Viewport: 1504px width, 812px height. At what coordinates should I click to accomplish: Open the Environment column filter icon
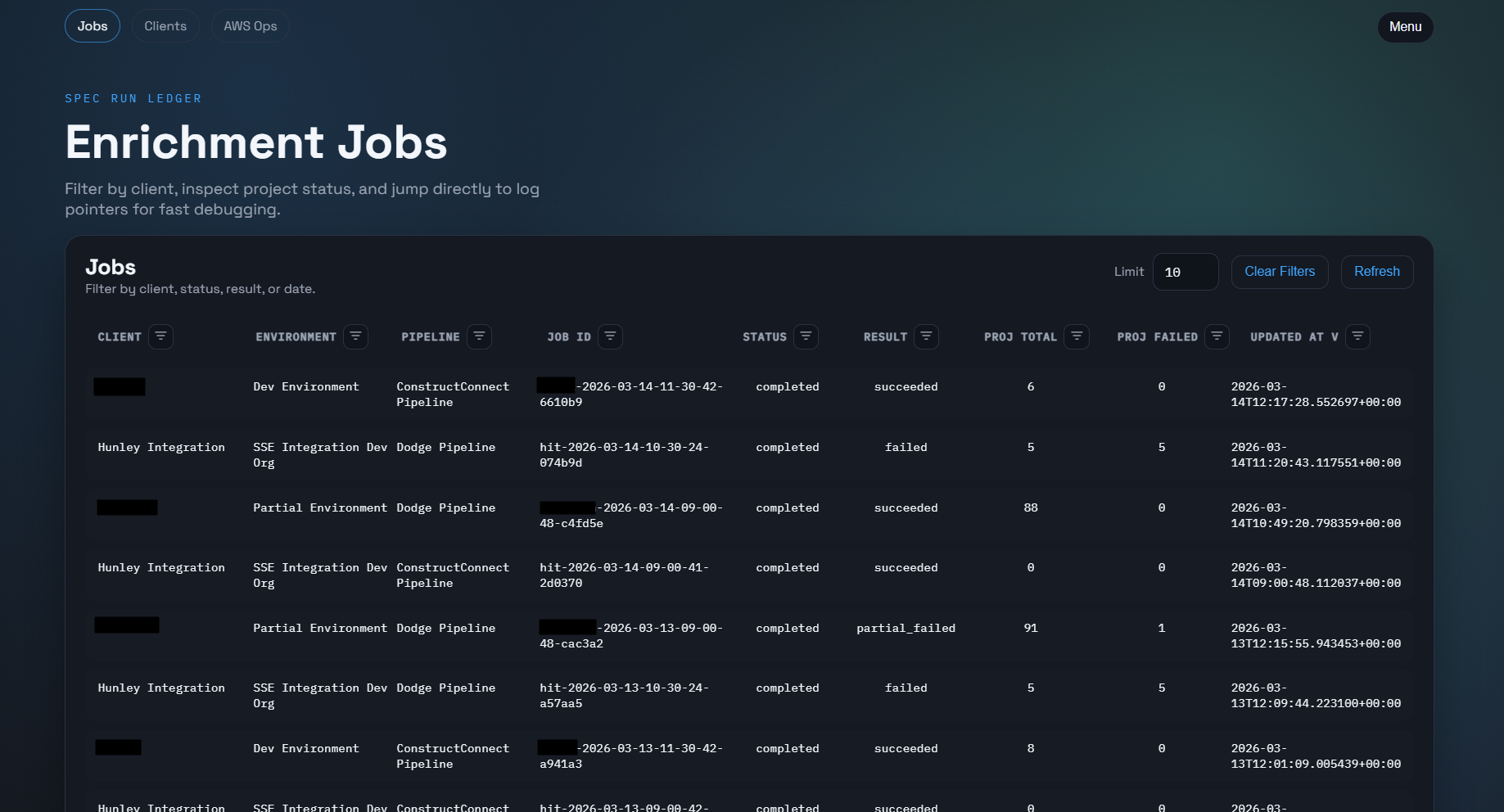(355, 336)
